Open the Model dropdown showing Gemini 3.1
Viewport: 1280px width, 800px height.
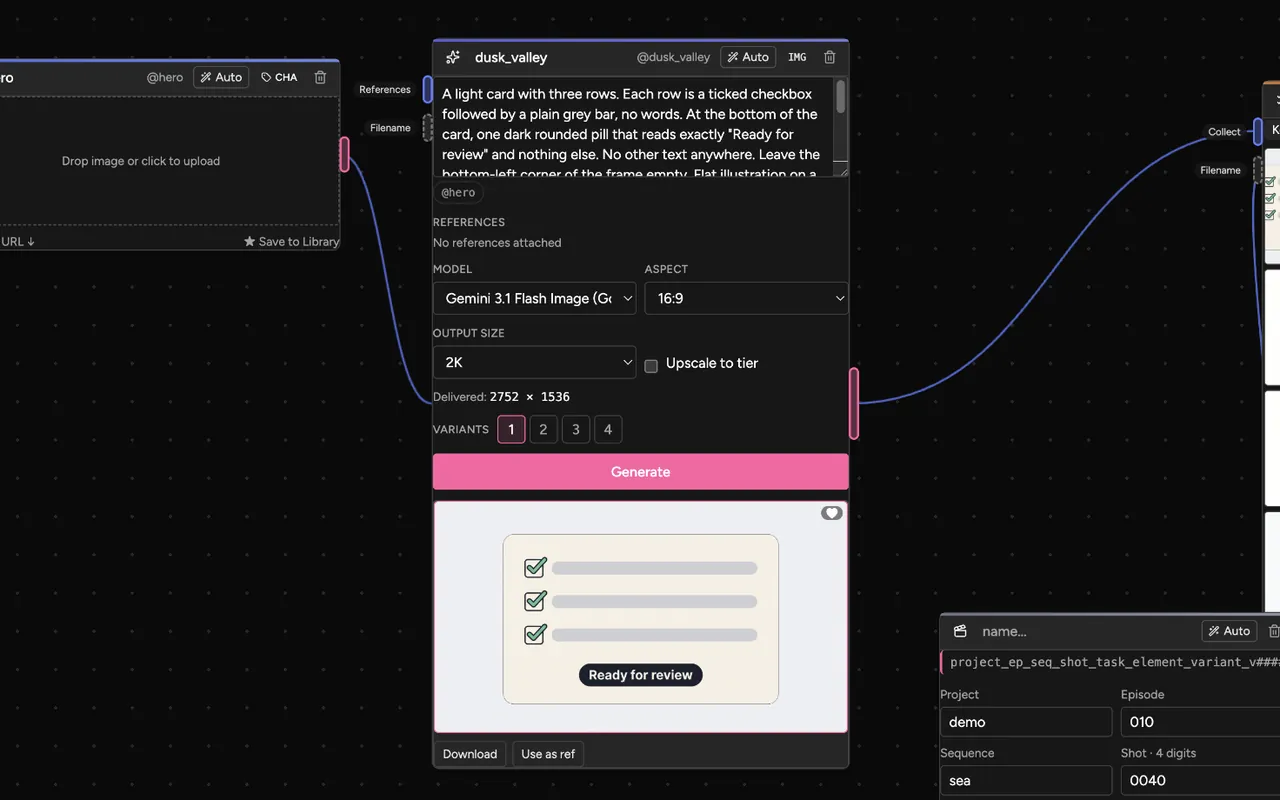(x=534, y=298)
